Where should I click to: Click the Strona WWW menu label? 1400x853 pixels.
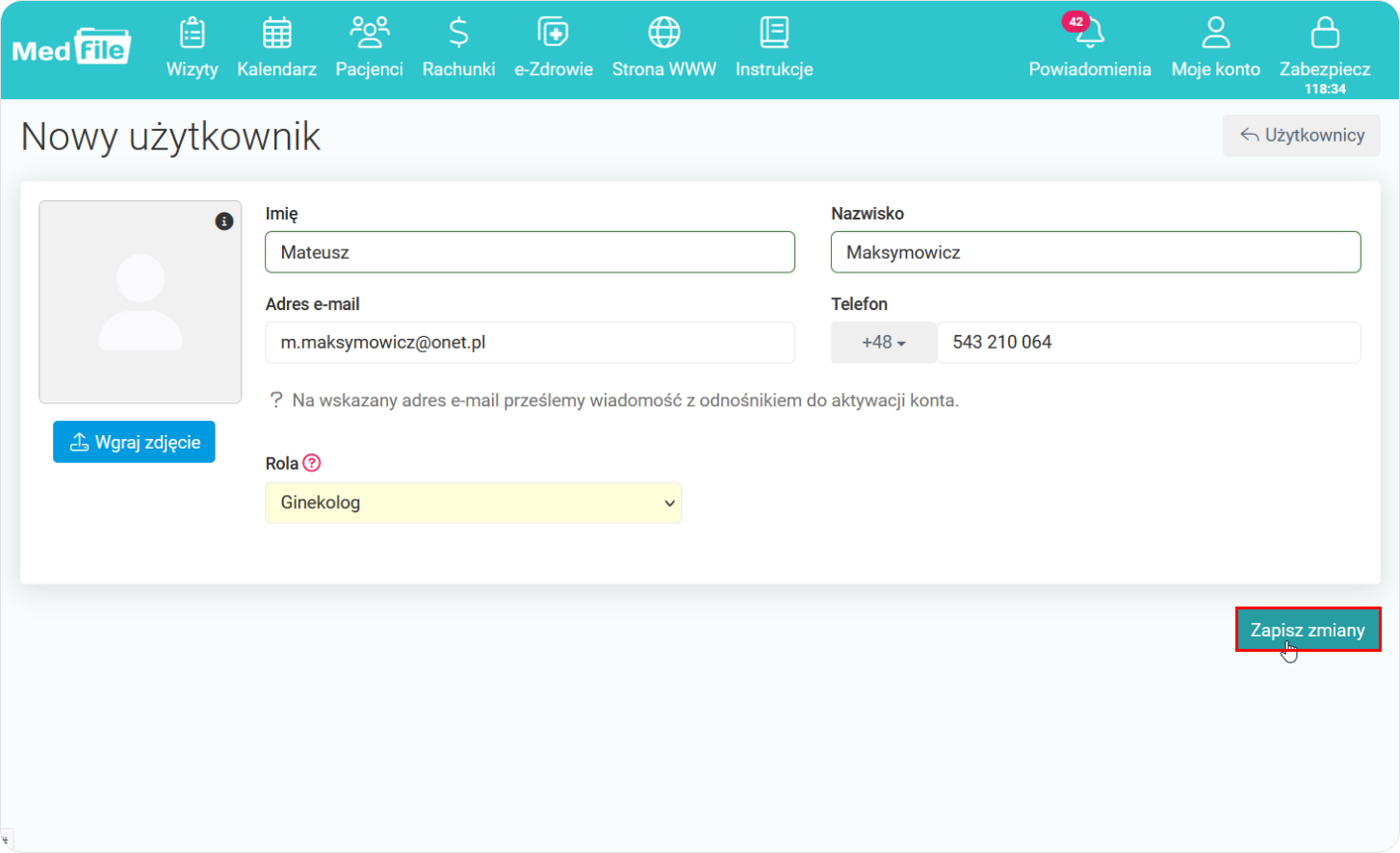[664, 69]
